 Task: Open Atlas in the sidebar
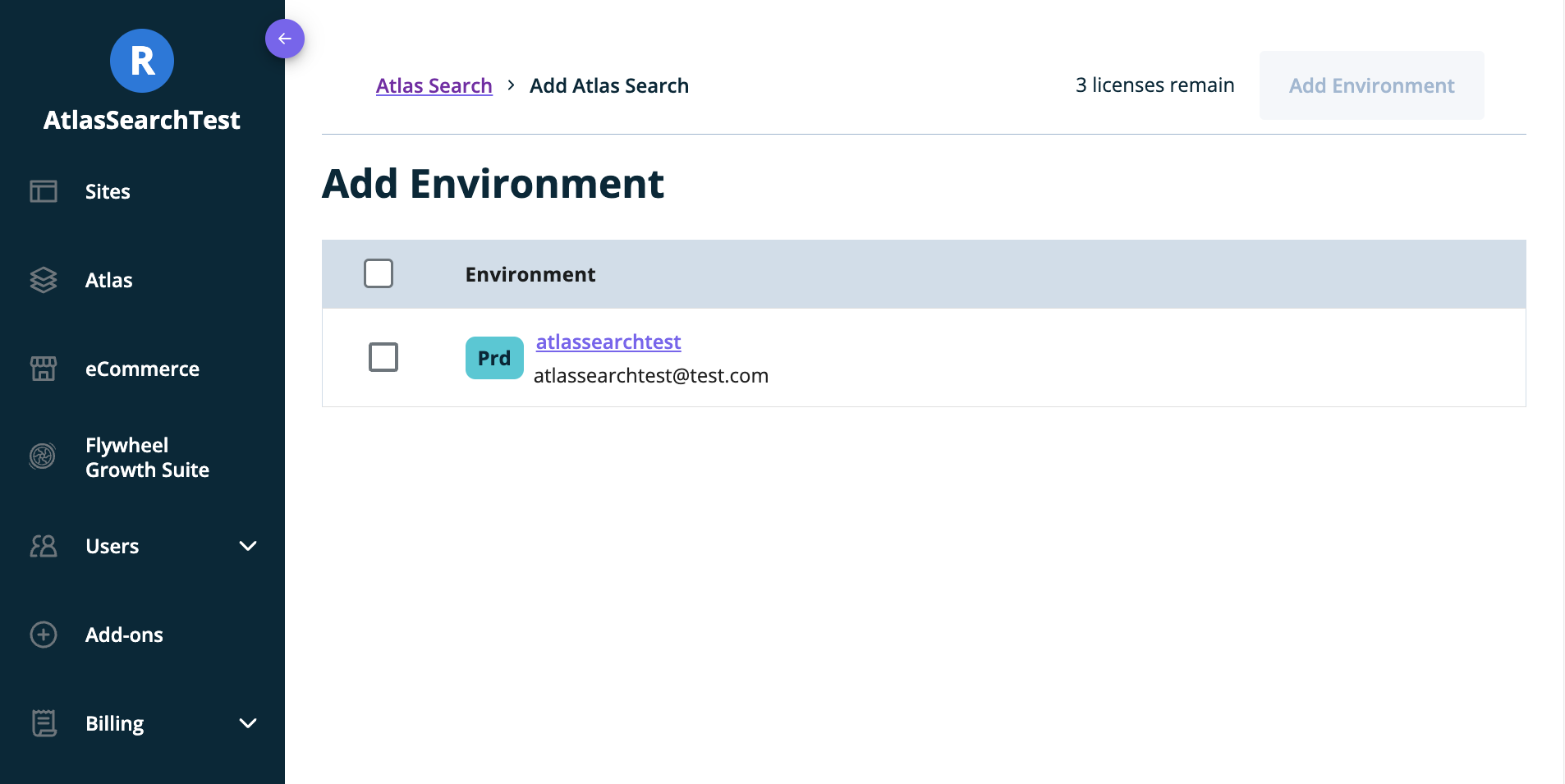109,280
